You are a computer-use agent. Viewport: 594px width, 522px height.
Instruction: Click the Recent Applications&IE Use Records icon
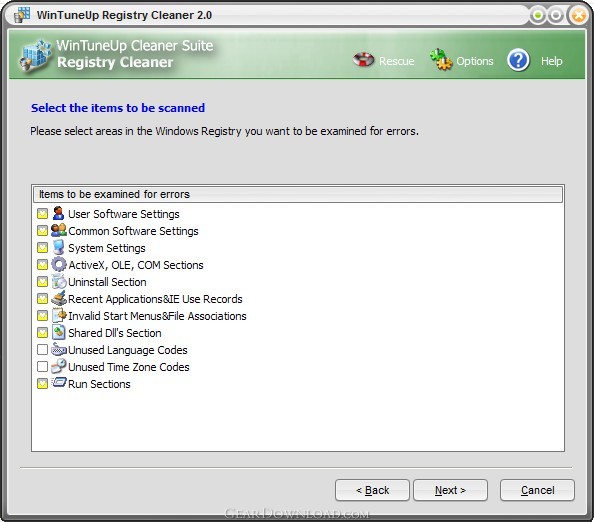59,299
